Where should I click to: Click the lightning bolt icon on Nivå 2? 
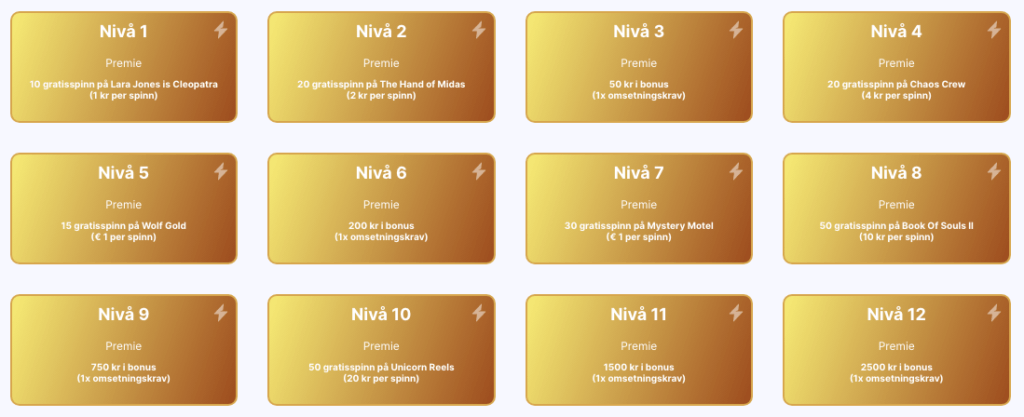coord(479,30)
